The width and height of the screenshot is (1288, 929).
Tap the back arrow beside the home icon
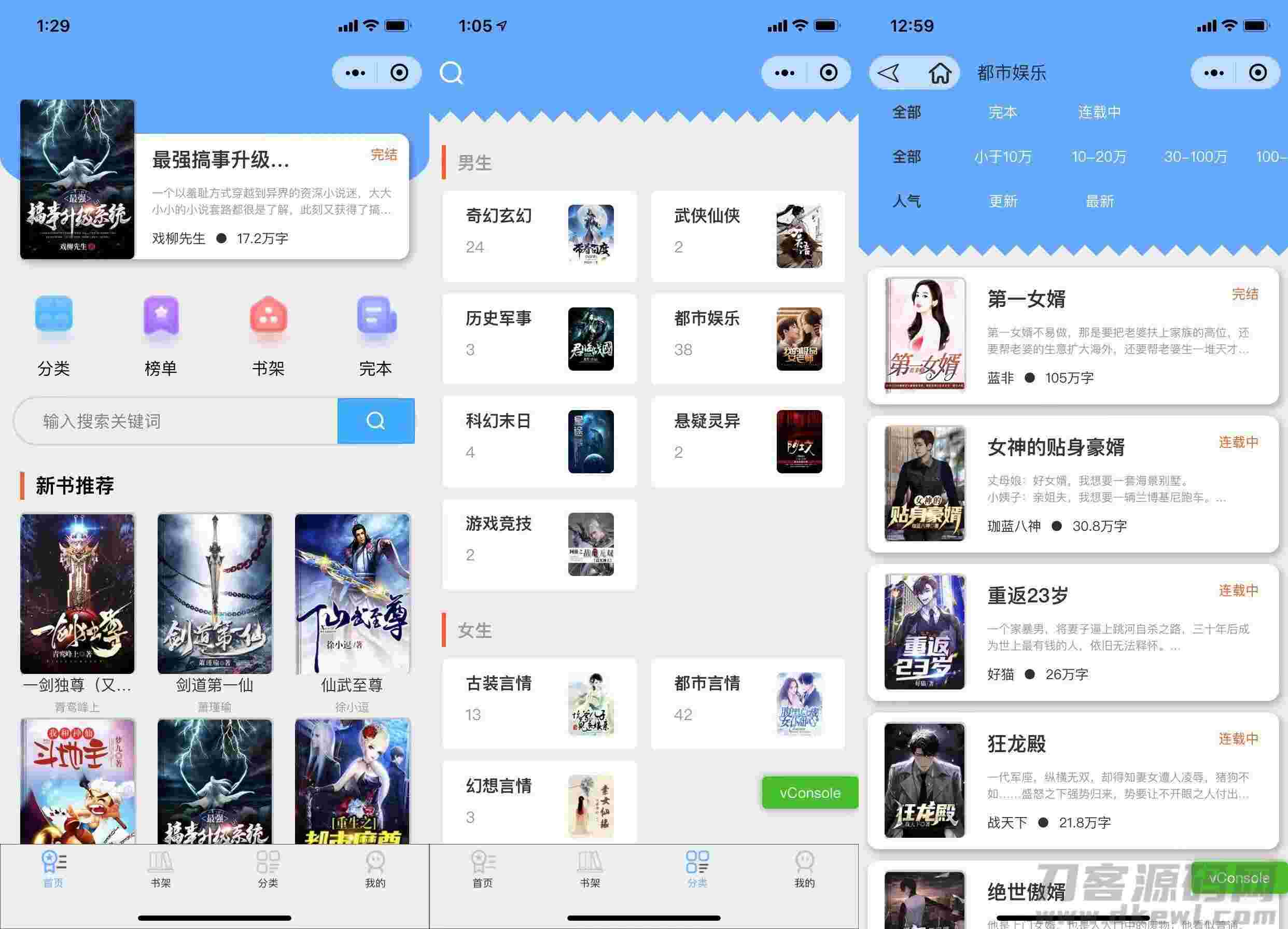[889, 73]
